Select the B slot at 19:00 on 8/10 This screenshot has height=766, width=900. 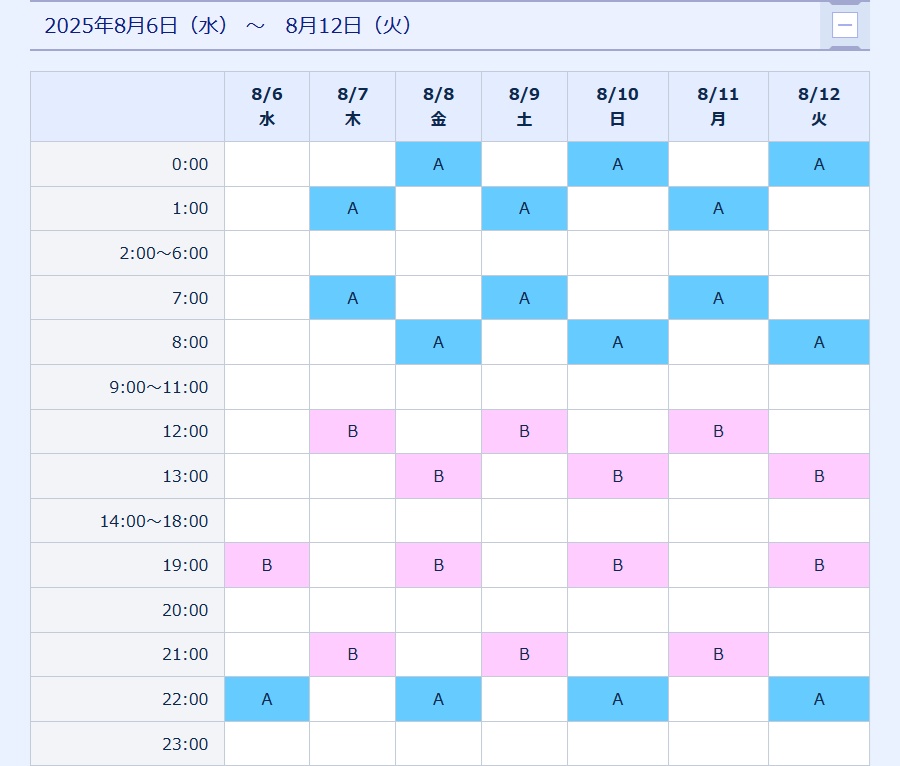(x=617, y=565)
